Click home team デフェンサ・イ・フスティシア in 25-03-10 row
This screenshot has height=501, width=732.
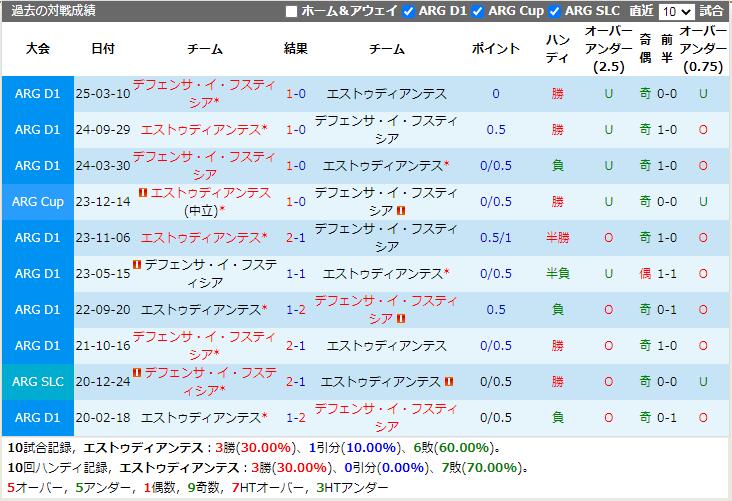[204, 94]
